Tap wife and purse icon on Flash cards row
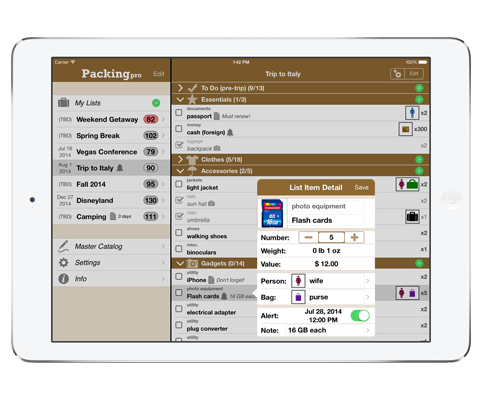 (407, 293)
